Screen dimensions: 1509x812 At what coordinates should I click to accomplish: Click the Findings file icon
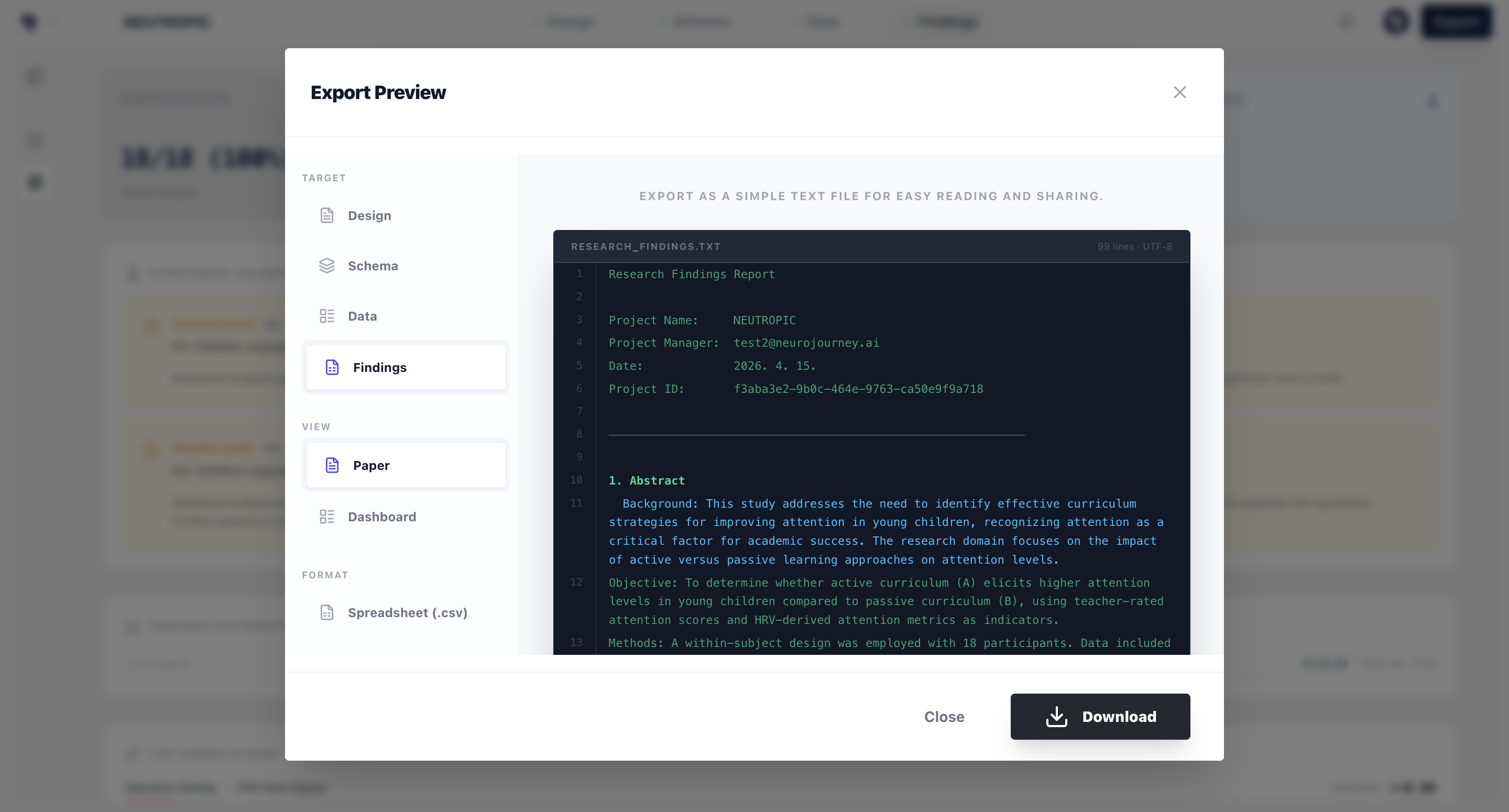click(x=332, y=367)
